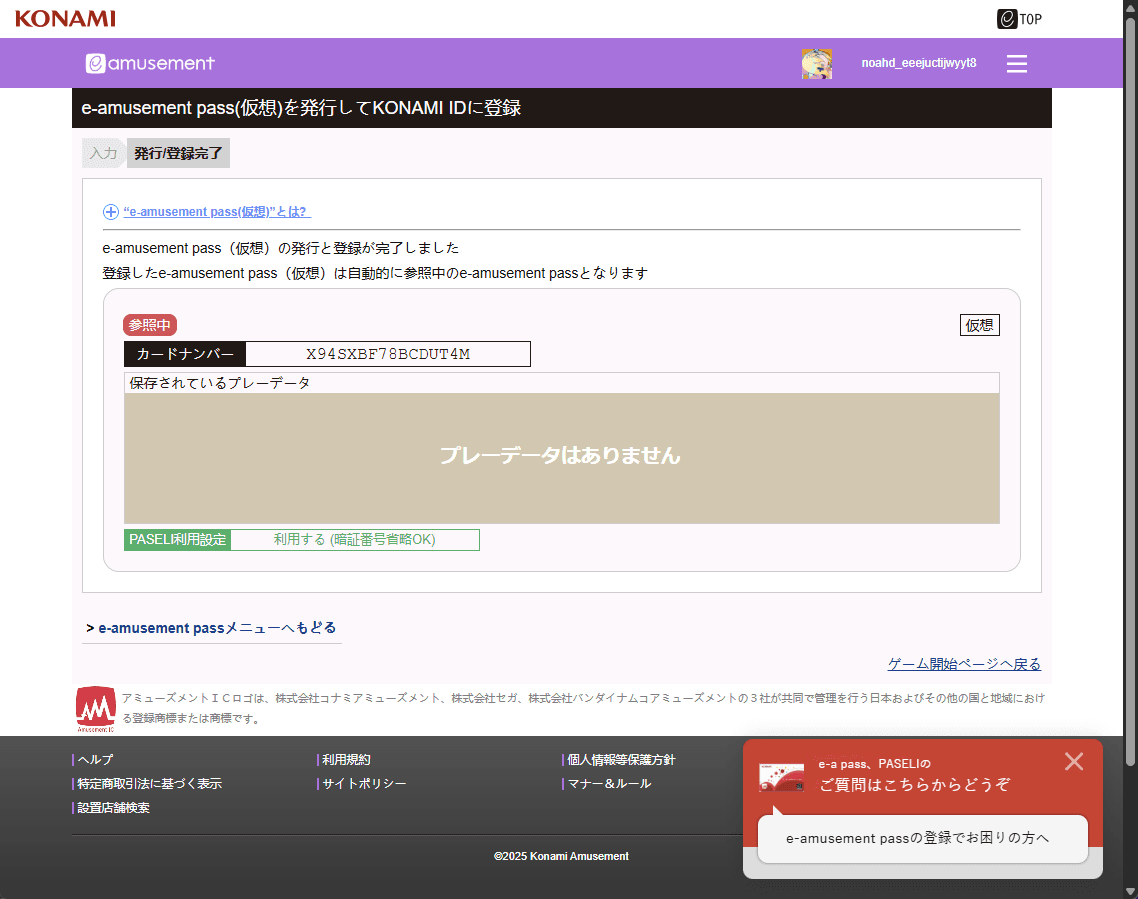Click the カードナンバー label

tap(185, 354)
